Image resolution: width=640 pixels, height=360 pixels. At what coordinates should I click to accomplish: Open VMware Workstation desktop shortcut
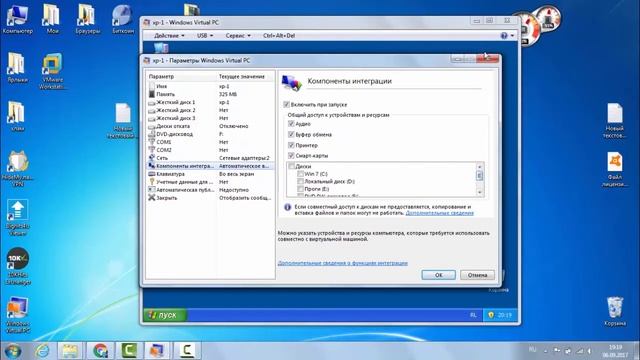tap(52, 71)
